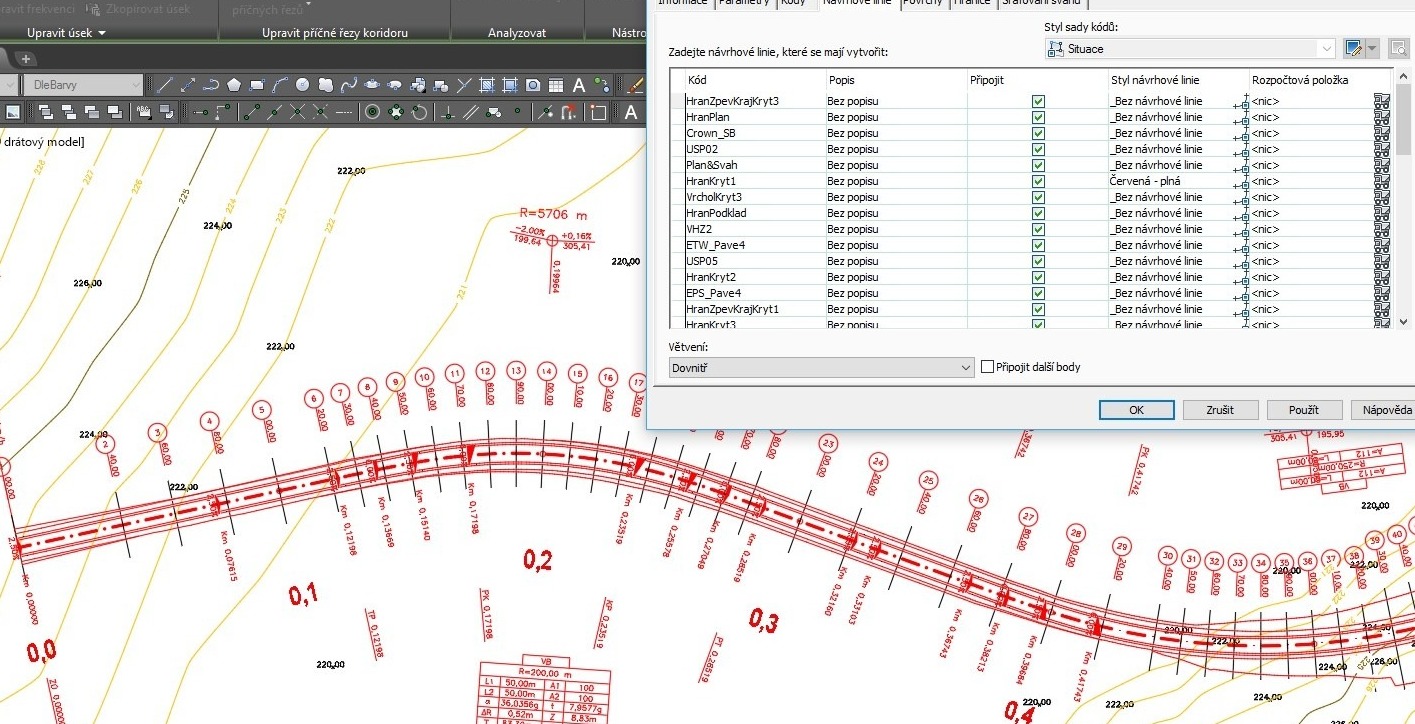Image resolution: width=1415 pixels, height=724 pixels.
Task: Select the VHZ2 code cell
Action: coord(755,229)
